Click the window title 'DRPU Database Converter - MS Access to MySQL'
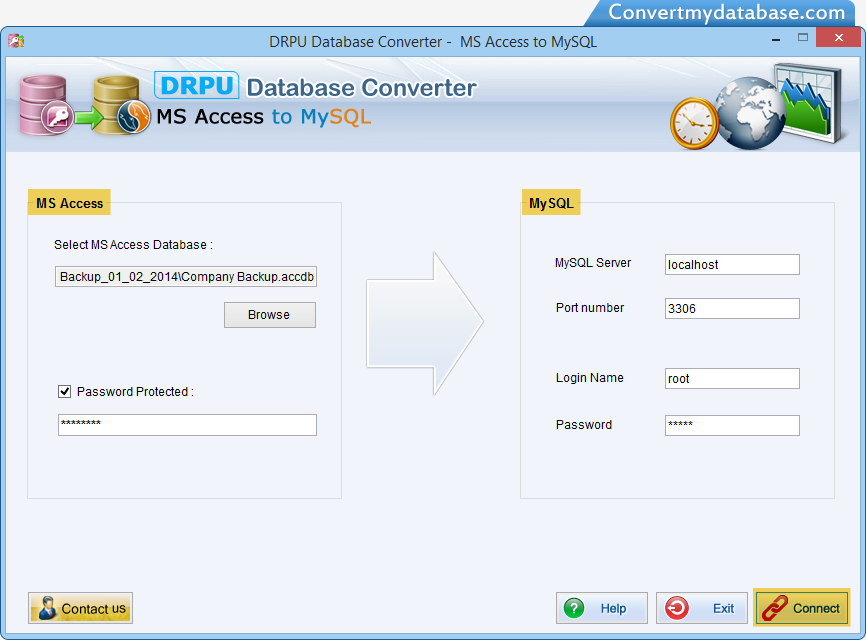 click(433, 42)
